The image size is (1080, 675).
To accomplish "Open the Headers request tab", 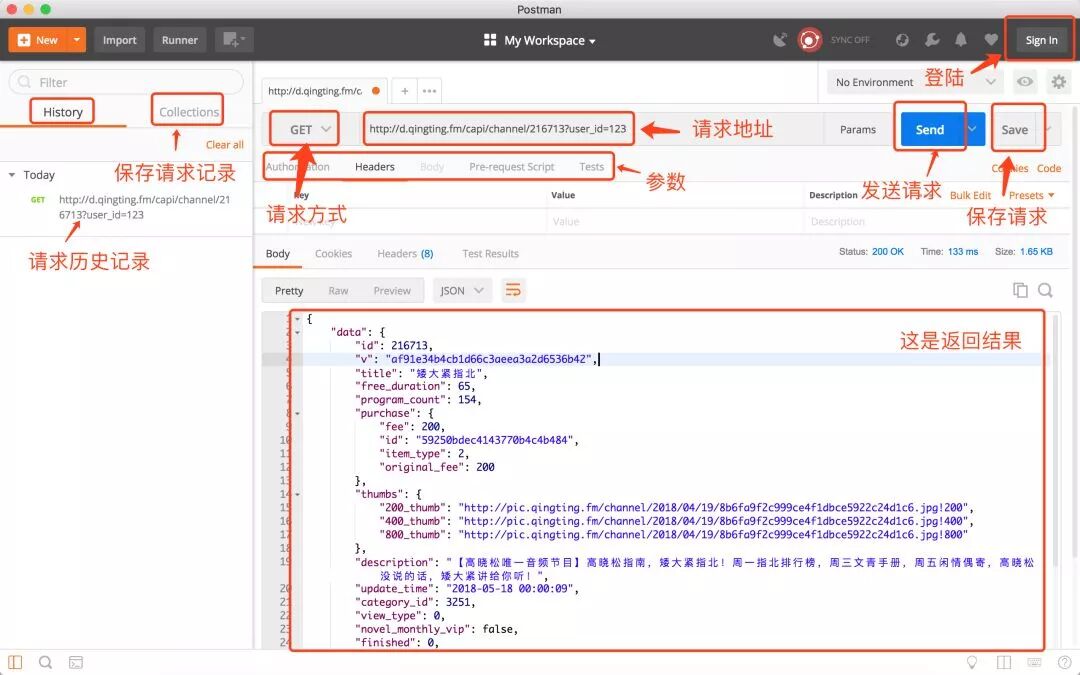I will coord(375,167).
